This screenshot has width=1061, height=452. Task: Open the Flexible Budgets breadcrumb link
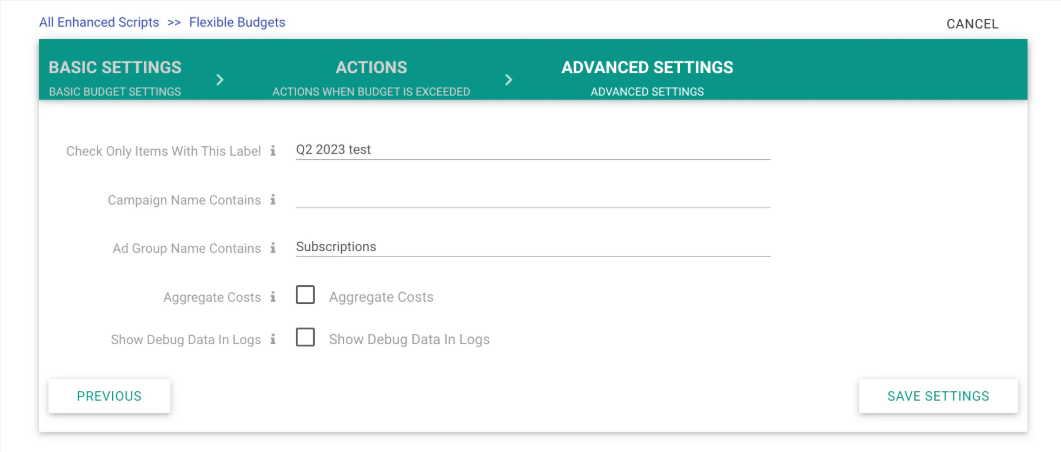[x=237, y=22]
